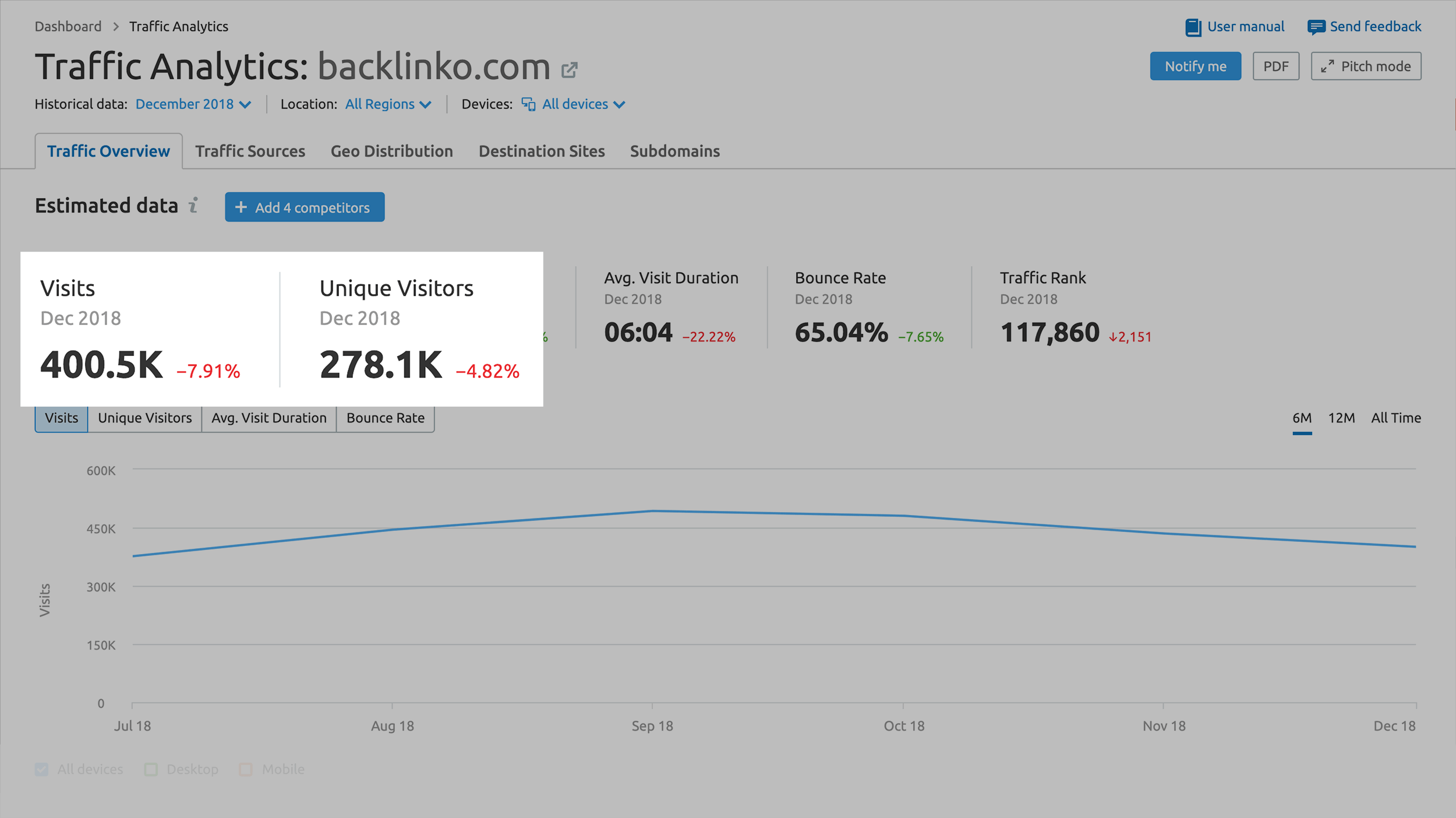Select the Unique Visitors tab
The width and height of the screenshot is (1456, 818).
(144, 417)
